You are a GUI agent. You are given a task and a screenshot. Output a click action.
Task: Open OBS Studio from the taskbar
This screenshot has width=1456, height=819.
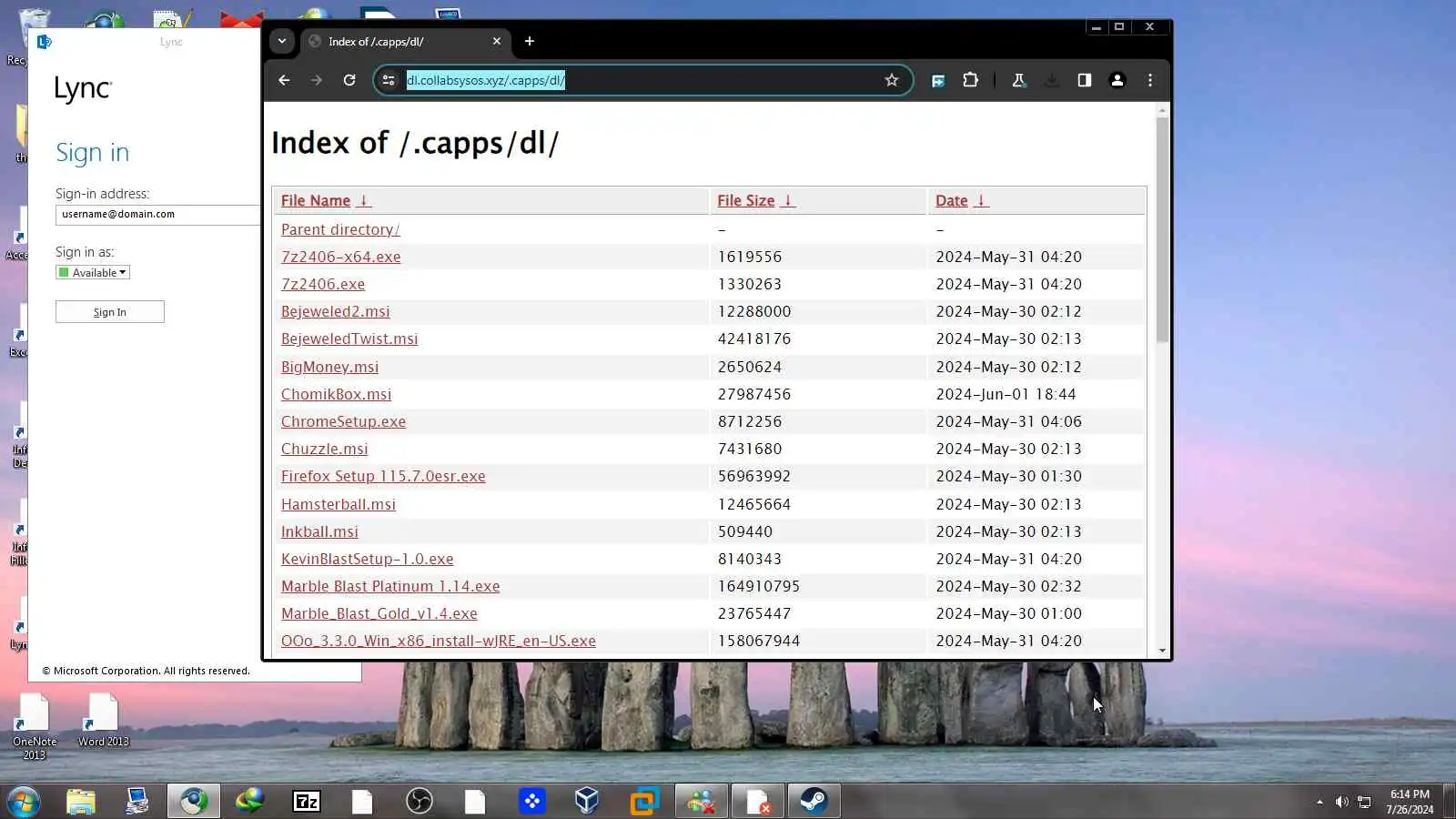[x=419, y=802]
